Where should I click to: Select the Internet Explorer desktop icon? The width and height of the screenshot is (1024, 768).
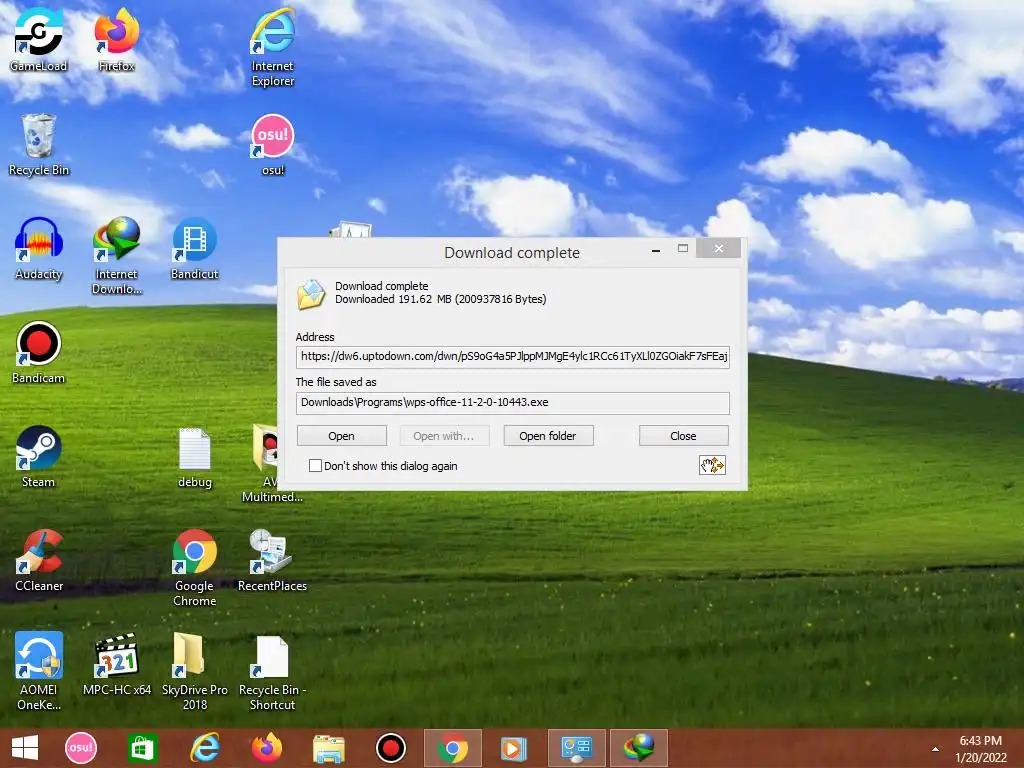[273, 47]
